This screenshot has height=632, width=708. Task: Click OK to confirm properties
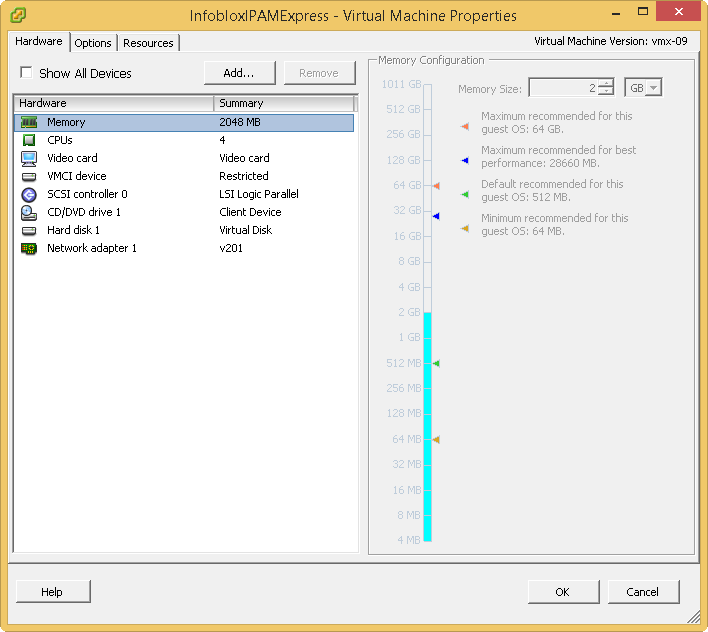564,592
